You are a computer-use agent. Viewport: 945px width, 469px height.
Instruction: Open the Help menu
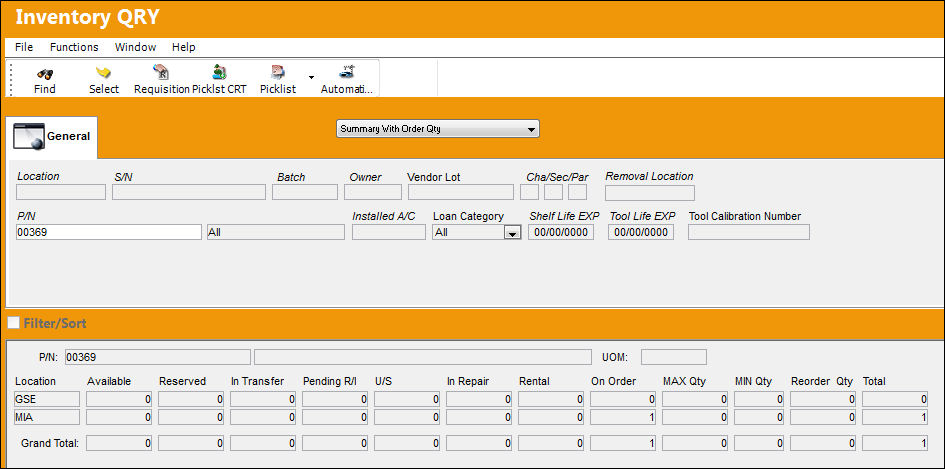point(184,47)
